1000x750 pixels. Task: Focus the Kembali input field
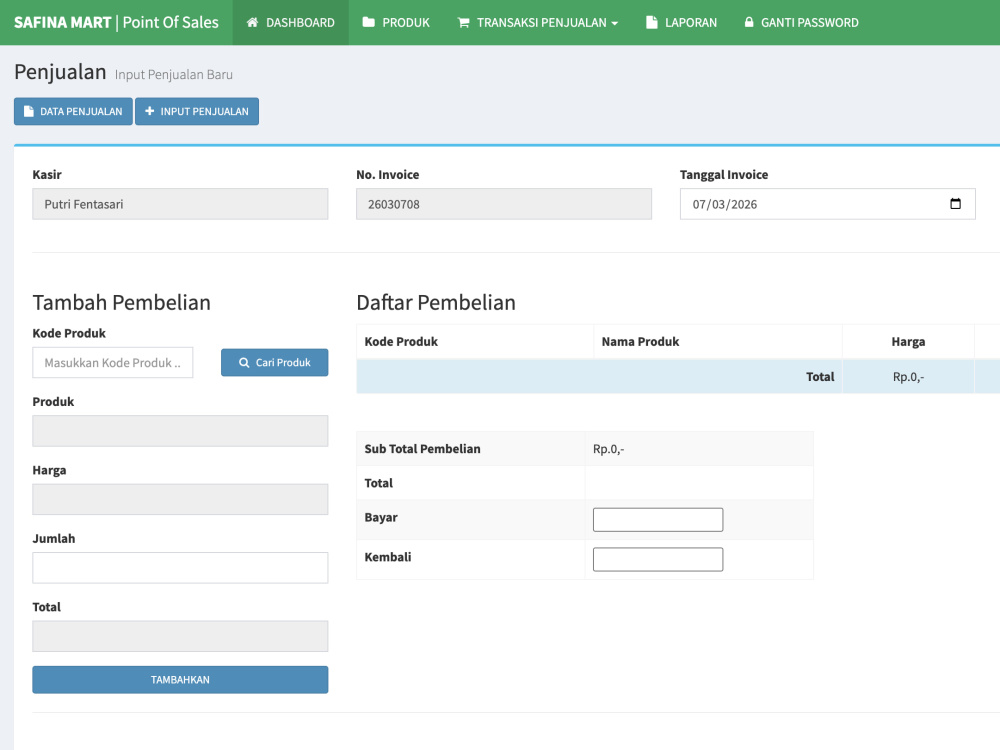point(658,559)
